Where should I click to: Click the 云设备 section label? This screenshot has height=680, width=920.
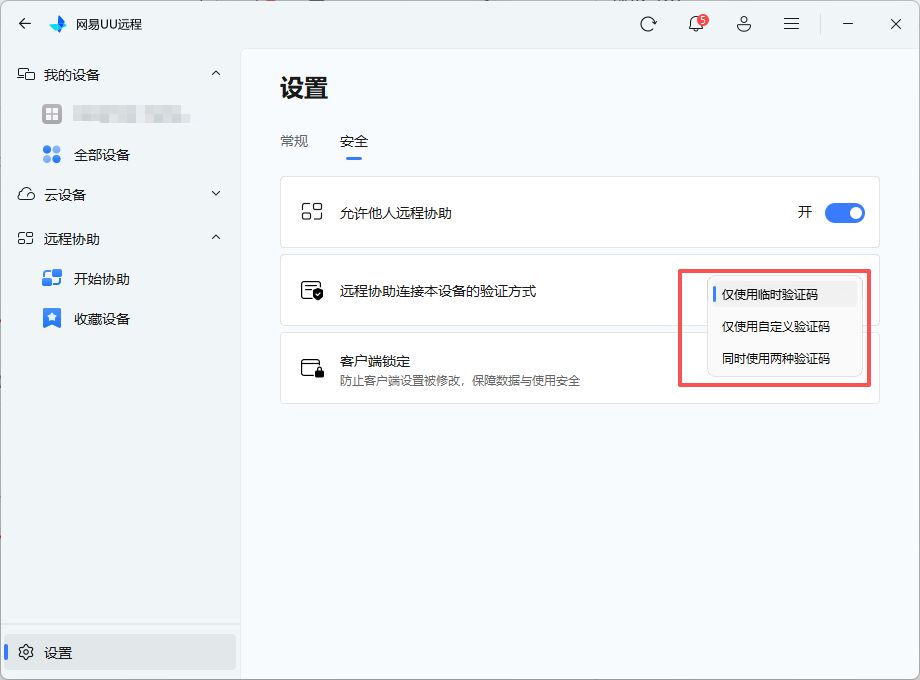coord(65,195)
